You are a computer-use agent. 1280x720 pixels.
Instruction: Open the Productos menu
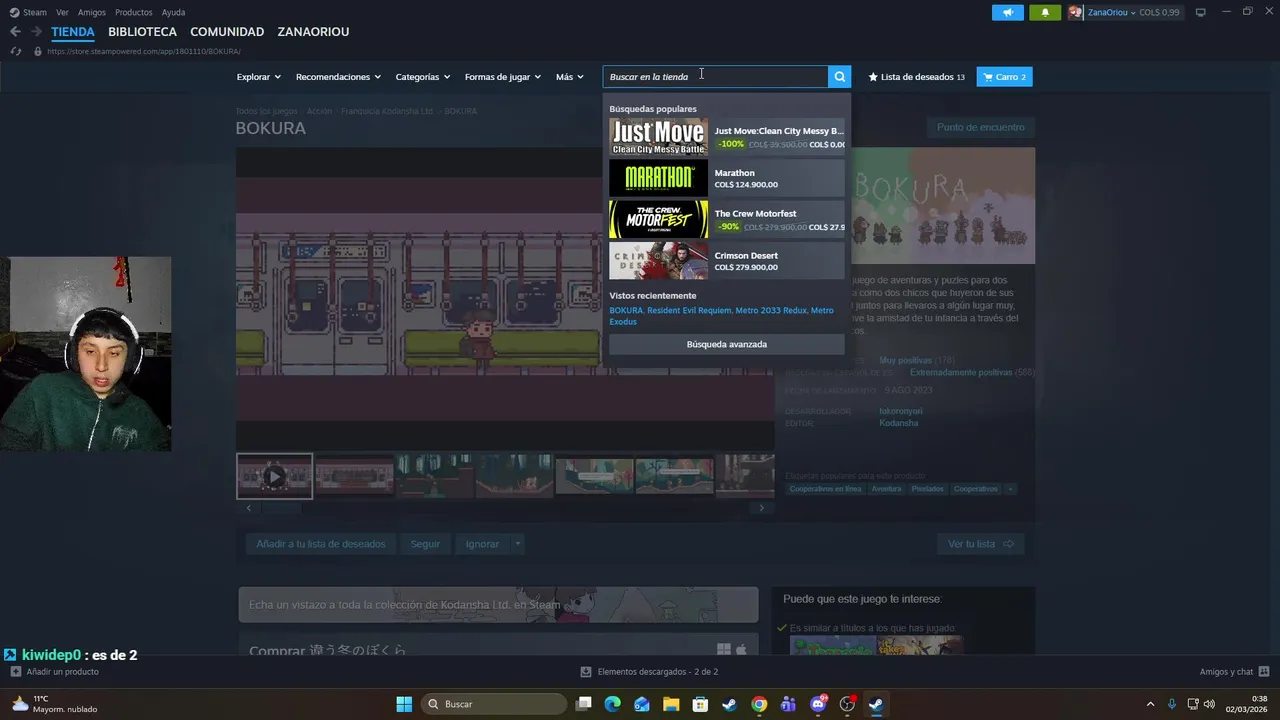pos(134,12)
